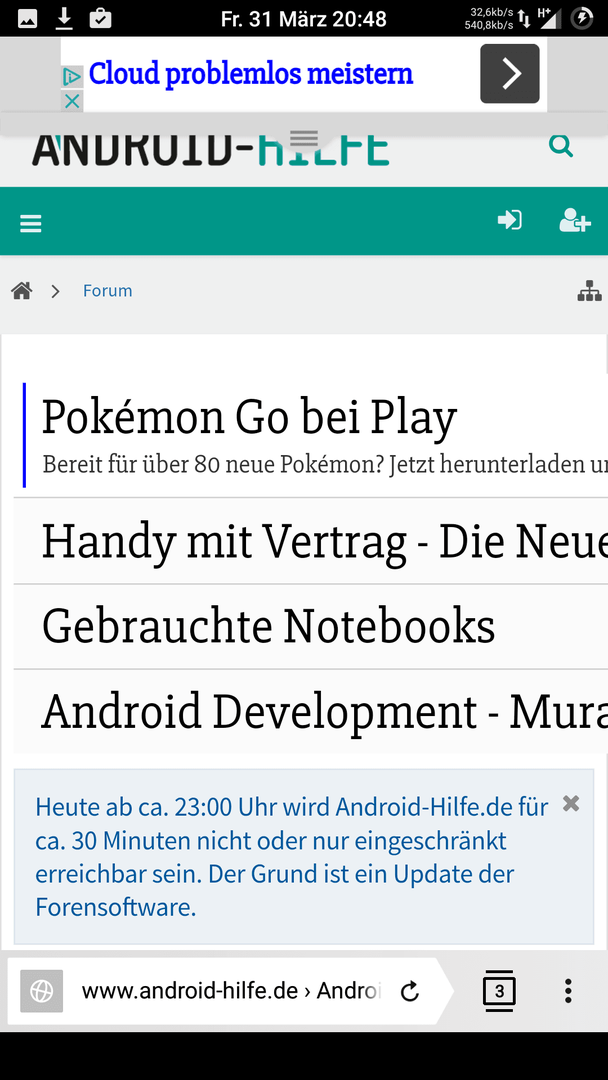Tap the search magnifier icon

[561, 147]
